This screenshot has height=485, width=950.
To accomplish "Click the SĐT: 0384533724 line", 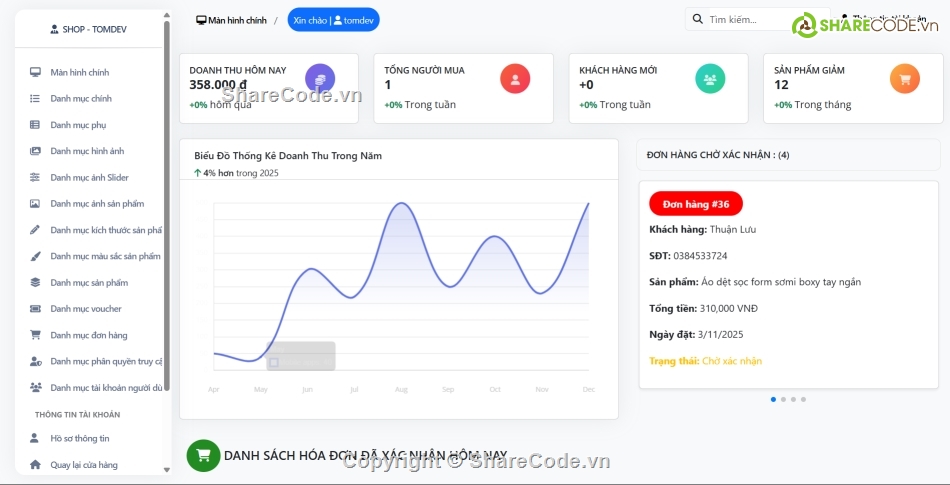I will point(688,256).
